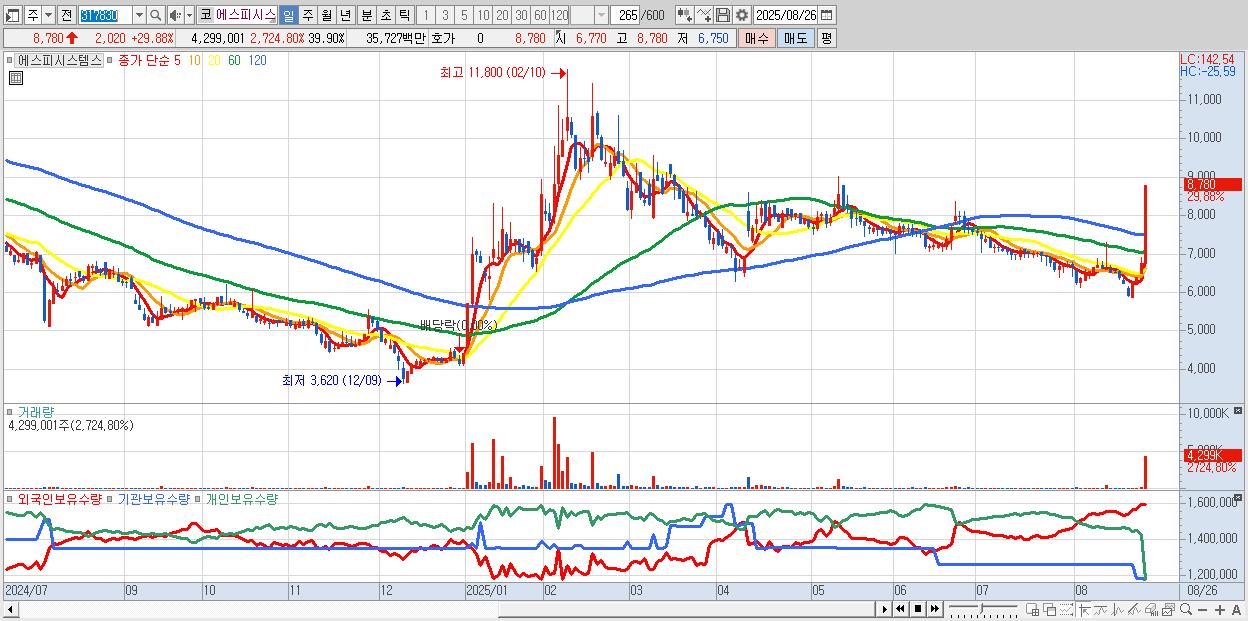
Task: Expand the speaker options dropdown arrow
Action: pos(189,16)
